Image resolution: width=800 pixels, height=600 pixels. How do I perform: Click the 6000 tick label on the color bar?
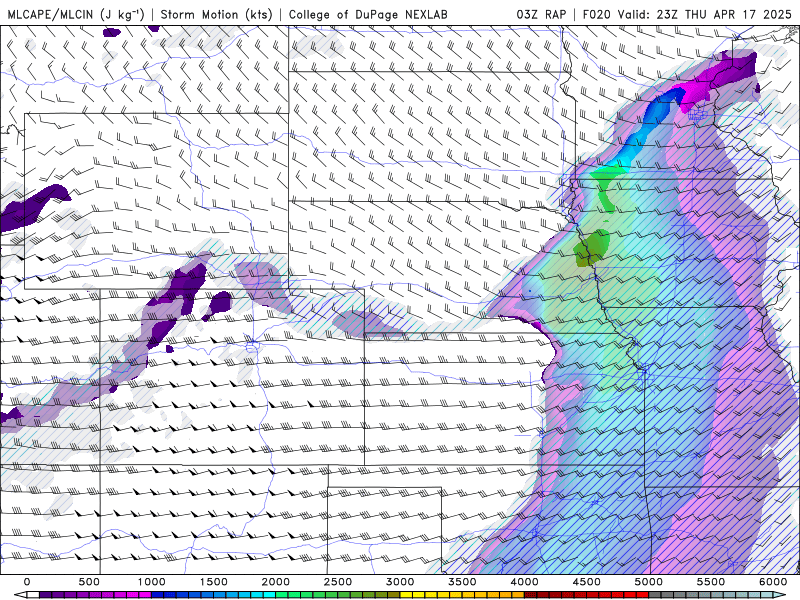point(773,582)
